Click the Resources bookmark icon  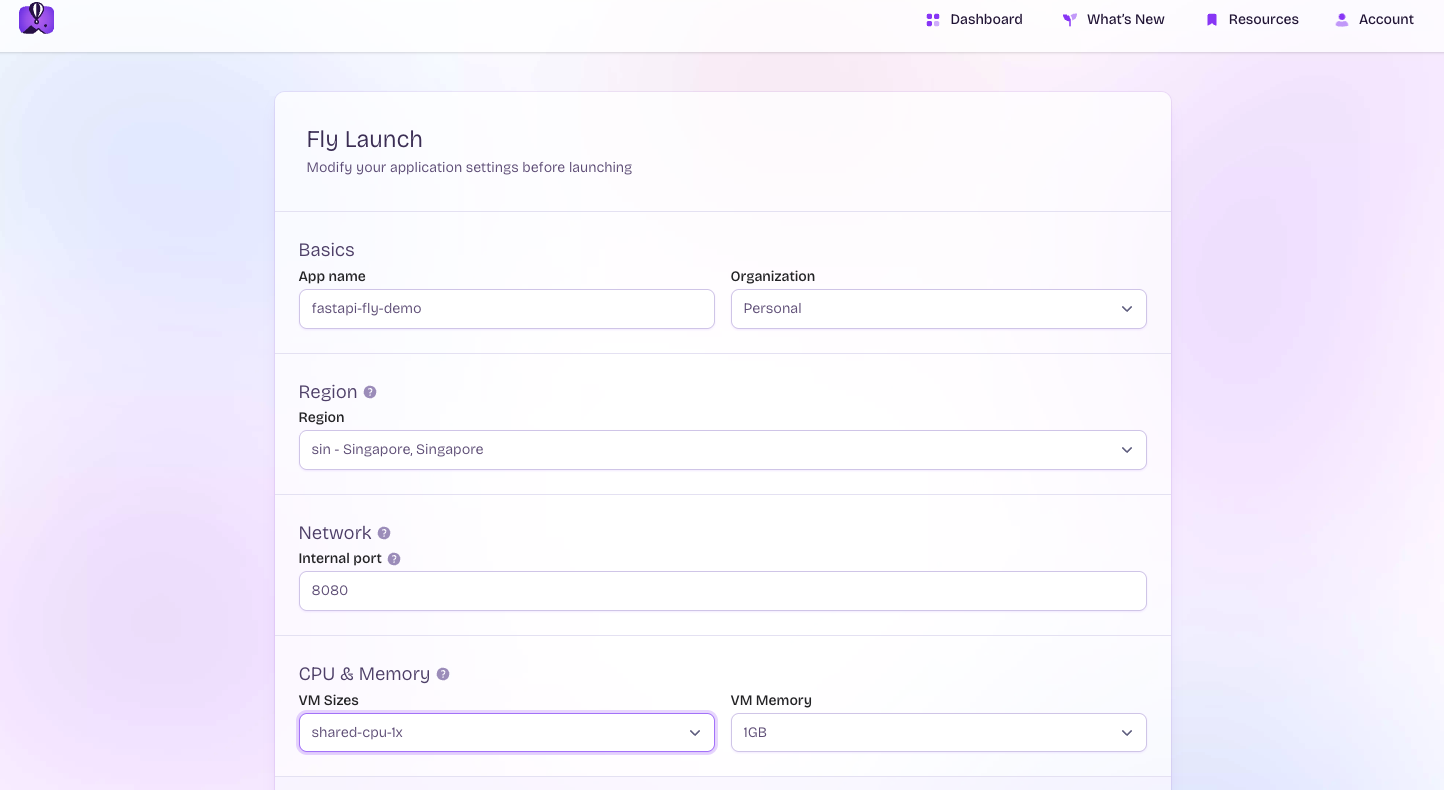[x=1211, y=20]
